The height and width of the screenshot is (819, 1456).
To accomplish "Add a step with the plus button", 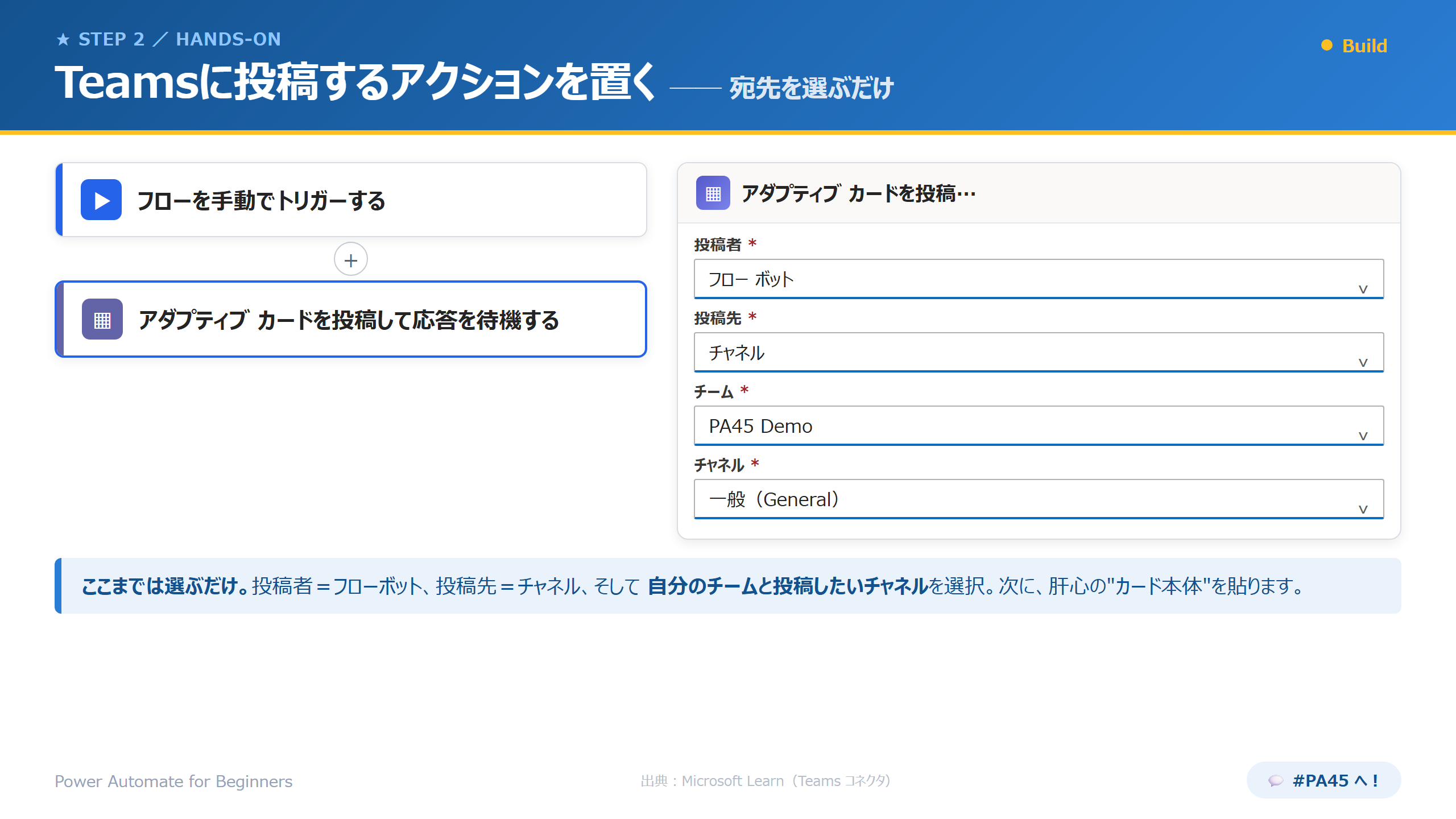I will tap(351, 259).
